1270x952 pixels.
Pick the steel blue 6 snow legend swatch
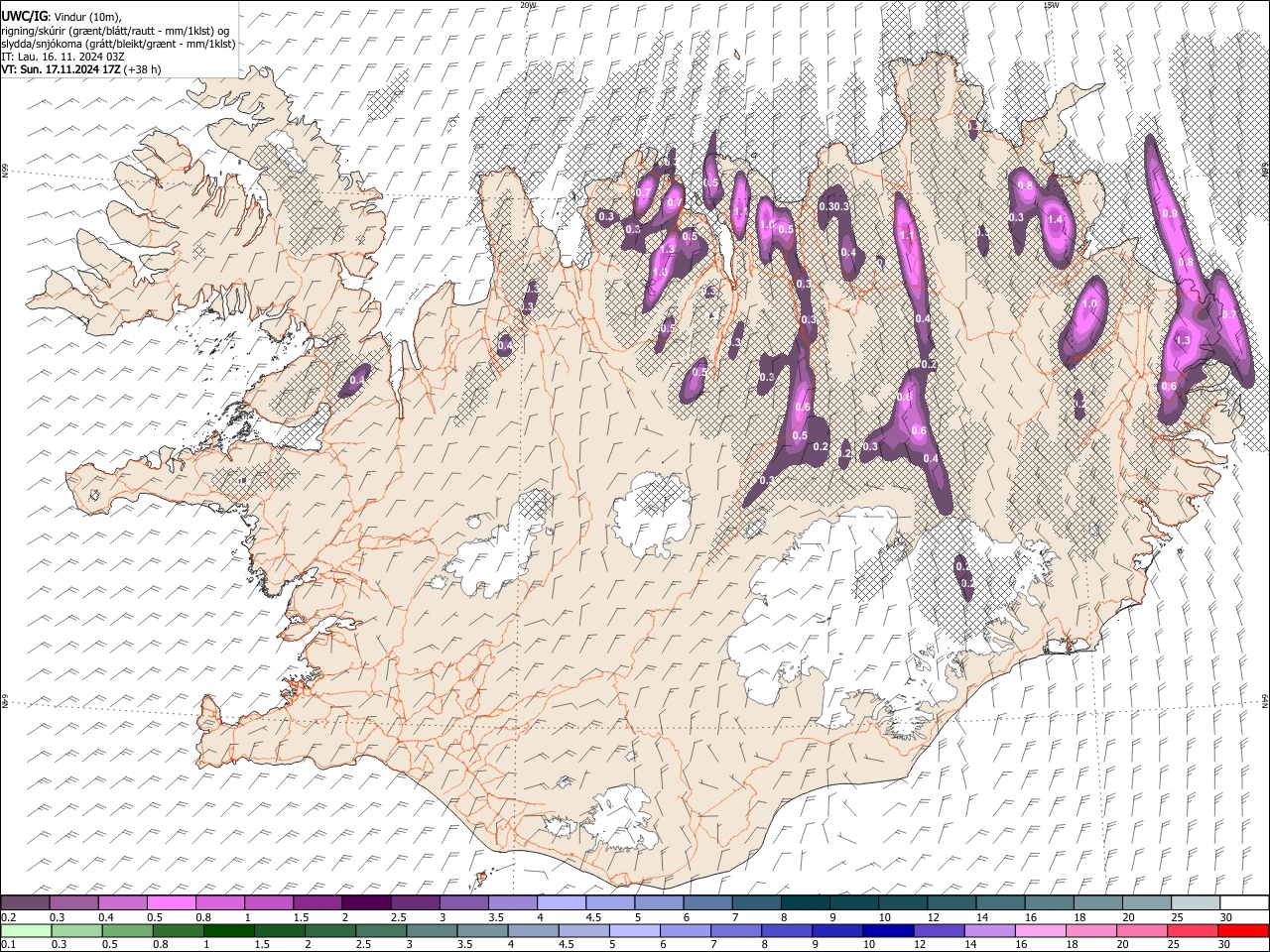pos(707,902)
